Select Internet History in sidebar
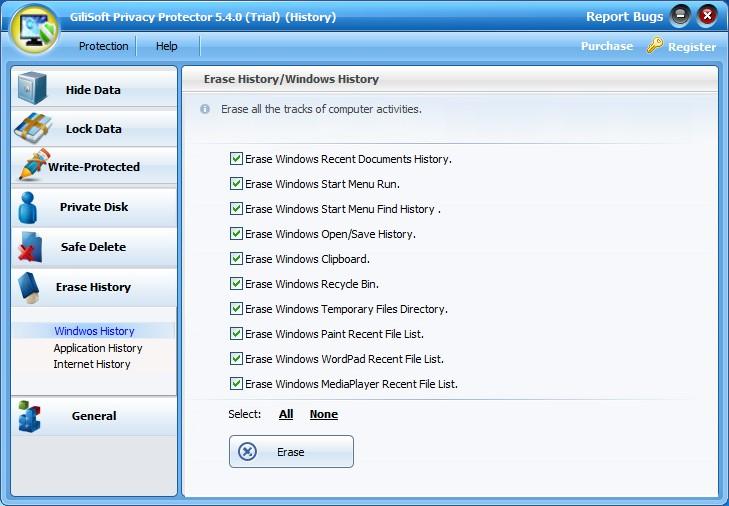Screen dimensions: 729x506 tap(92, 364)
